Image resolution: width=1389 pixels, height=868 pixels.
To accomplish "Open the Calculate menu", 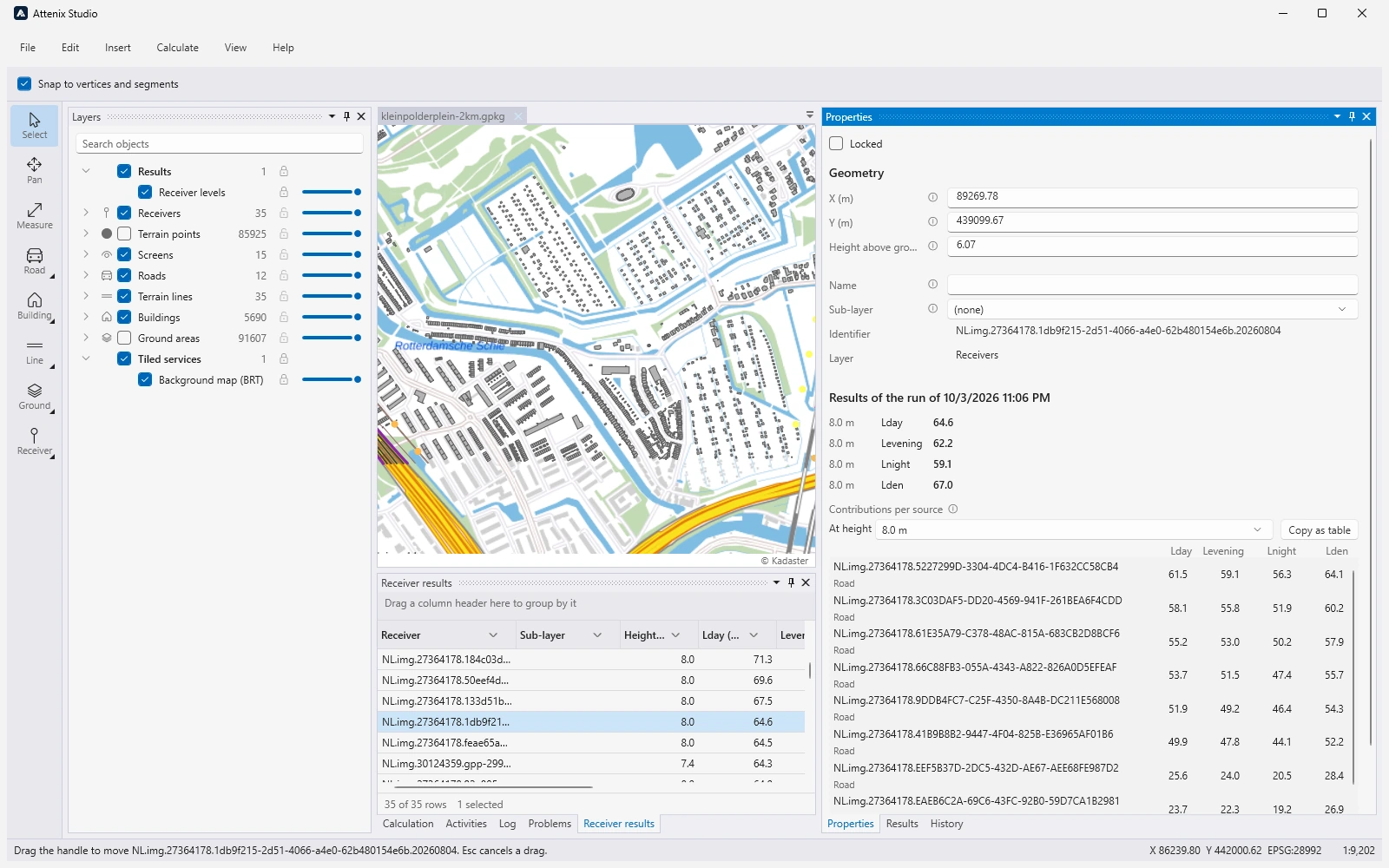I will [178, 48].
